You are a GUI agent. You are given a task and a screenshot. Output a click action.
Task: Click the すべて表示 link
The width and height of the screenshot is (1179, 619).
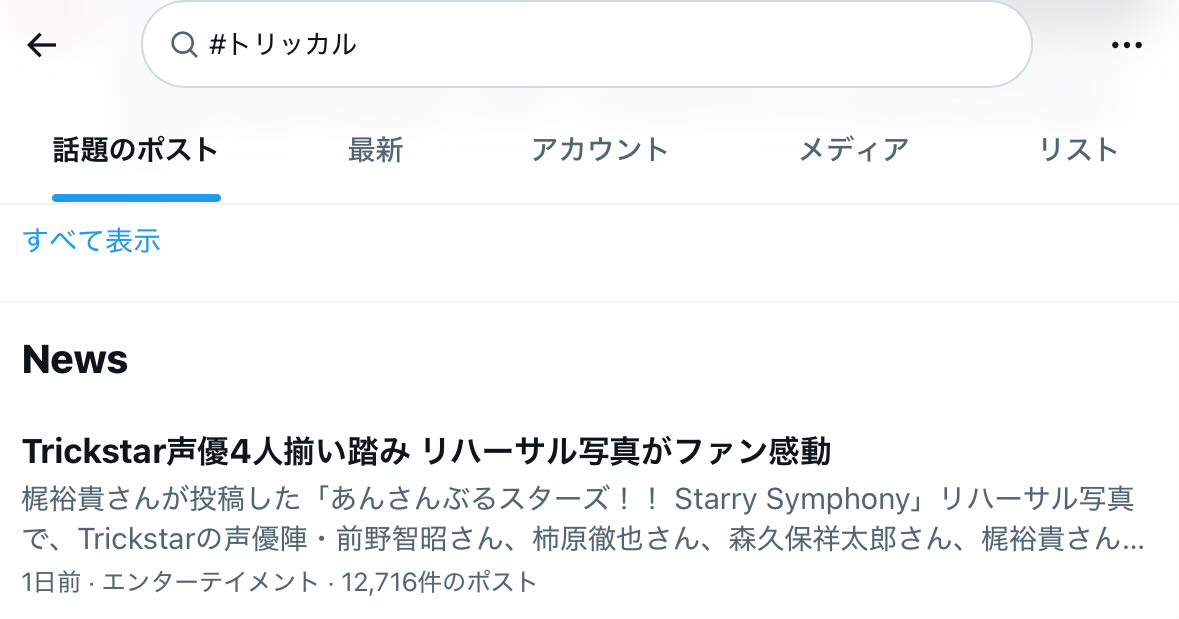pyautogui.click(x=91, y=241)
